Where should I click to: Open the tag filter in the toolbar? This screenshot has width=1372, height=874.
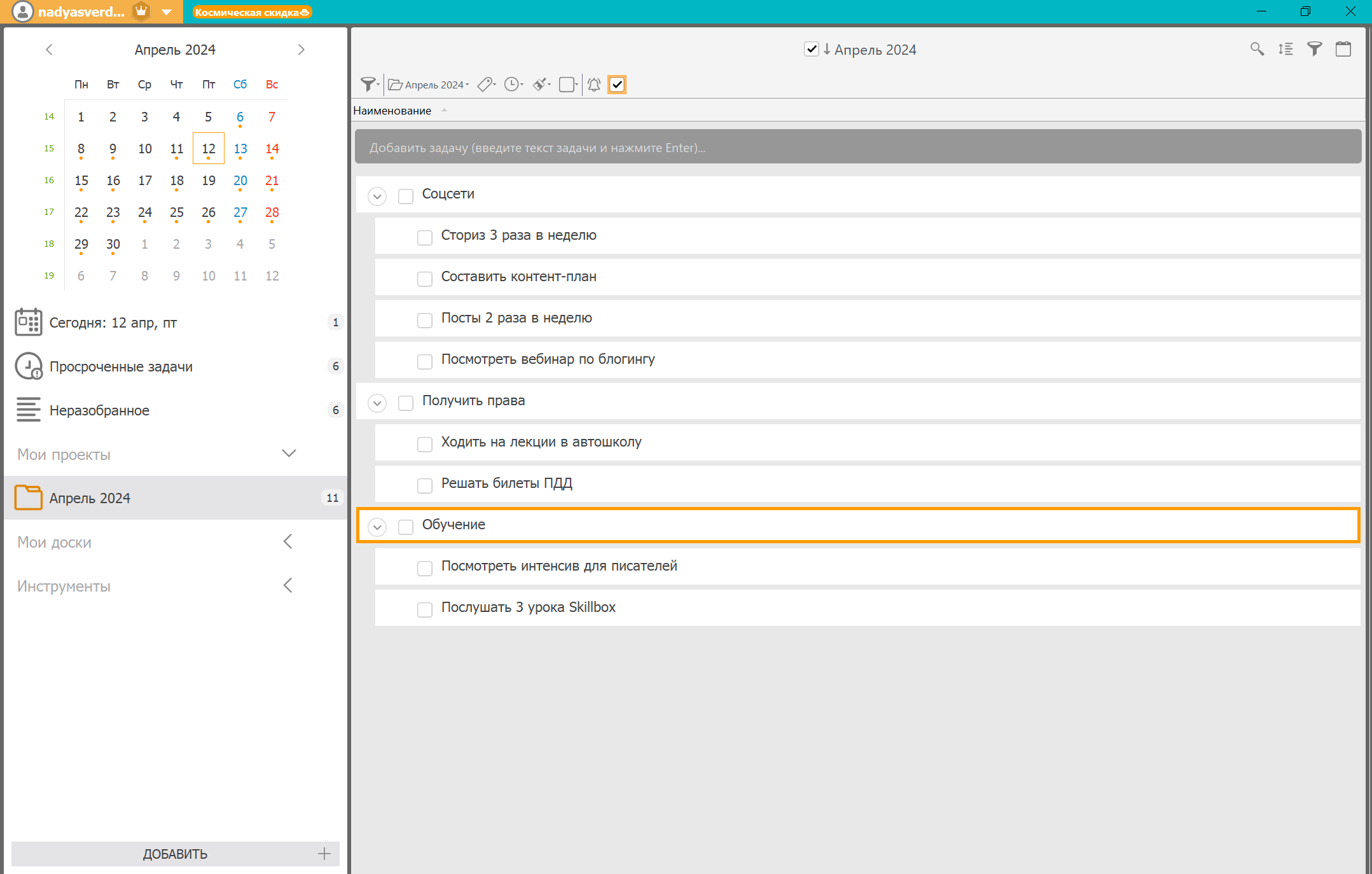486,85
